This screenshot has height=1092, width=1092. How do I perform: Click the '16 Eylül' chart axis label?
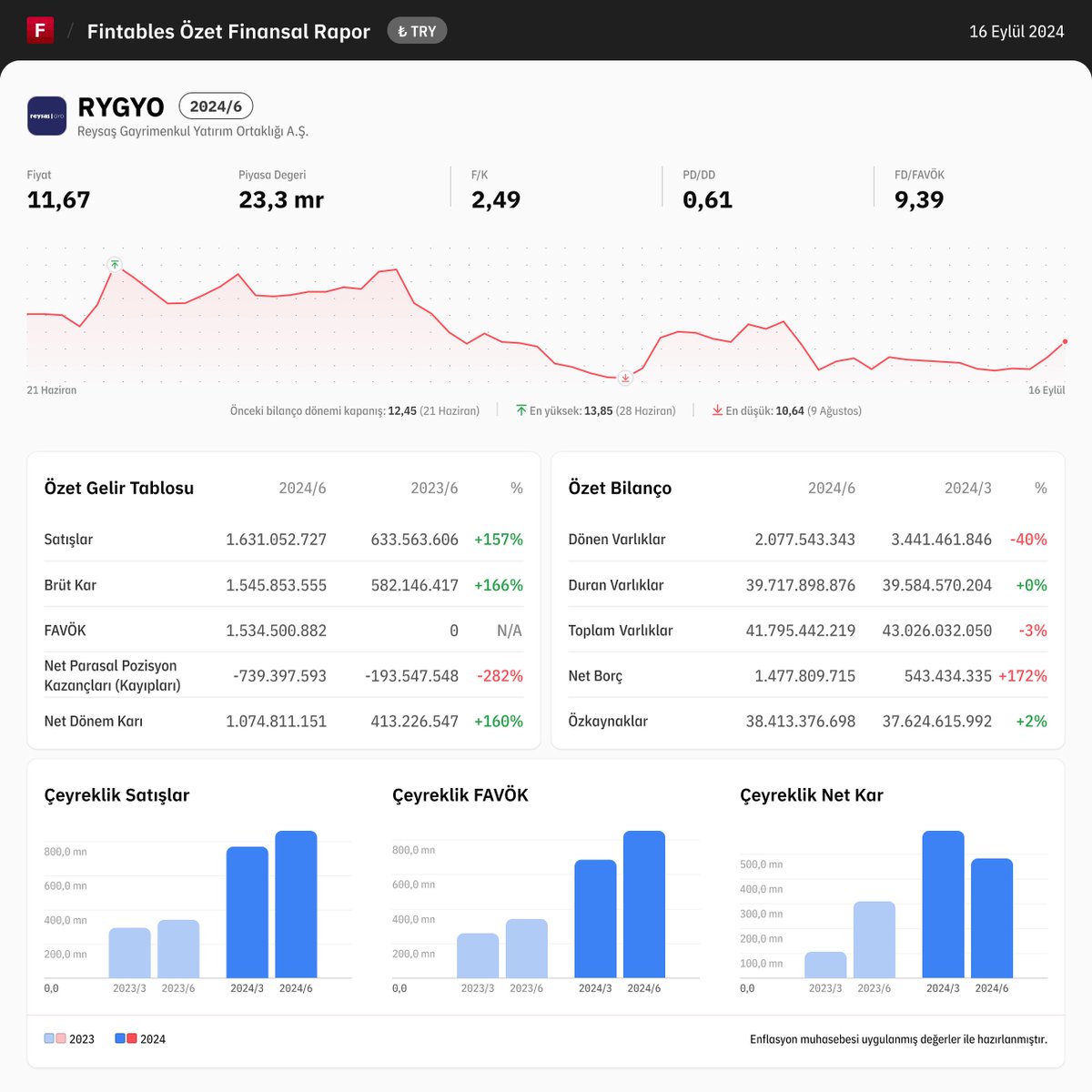1046,389
